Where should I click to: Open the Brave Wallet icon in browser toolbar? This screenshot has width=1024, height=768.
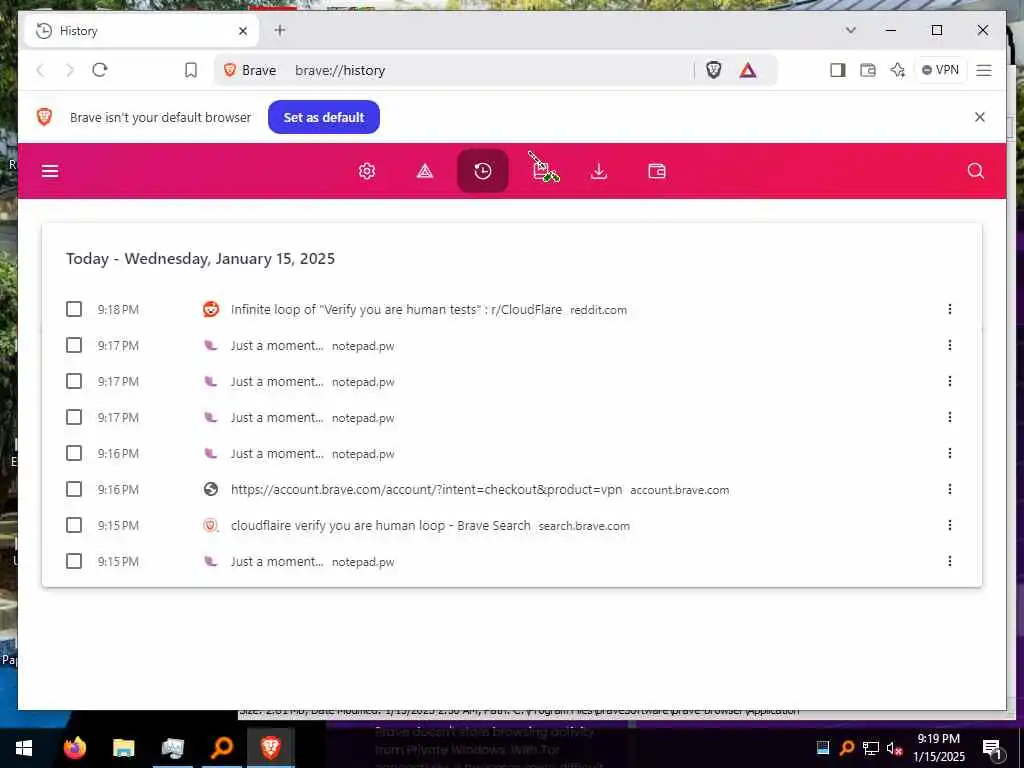(868, 70)
